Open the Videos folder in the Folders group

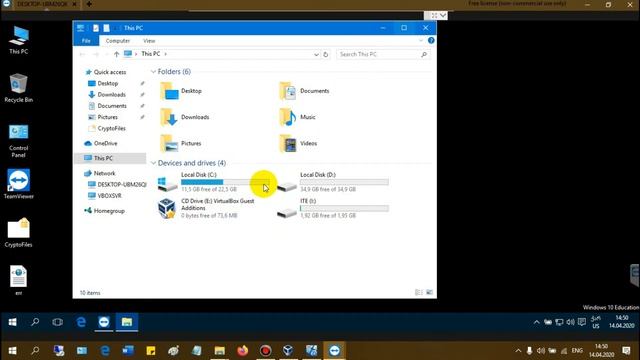point(298,143)
